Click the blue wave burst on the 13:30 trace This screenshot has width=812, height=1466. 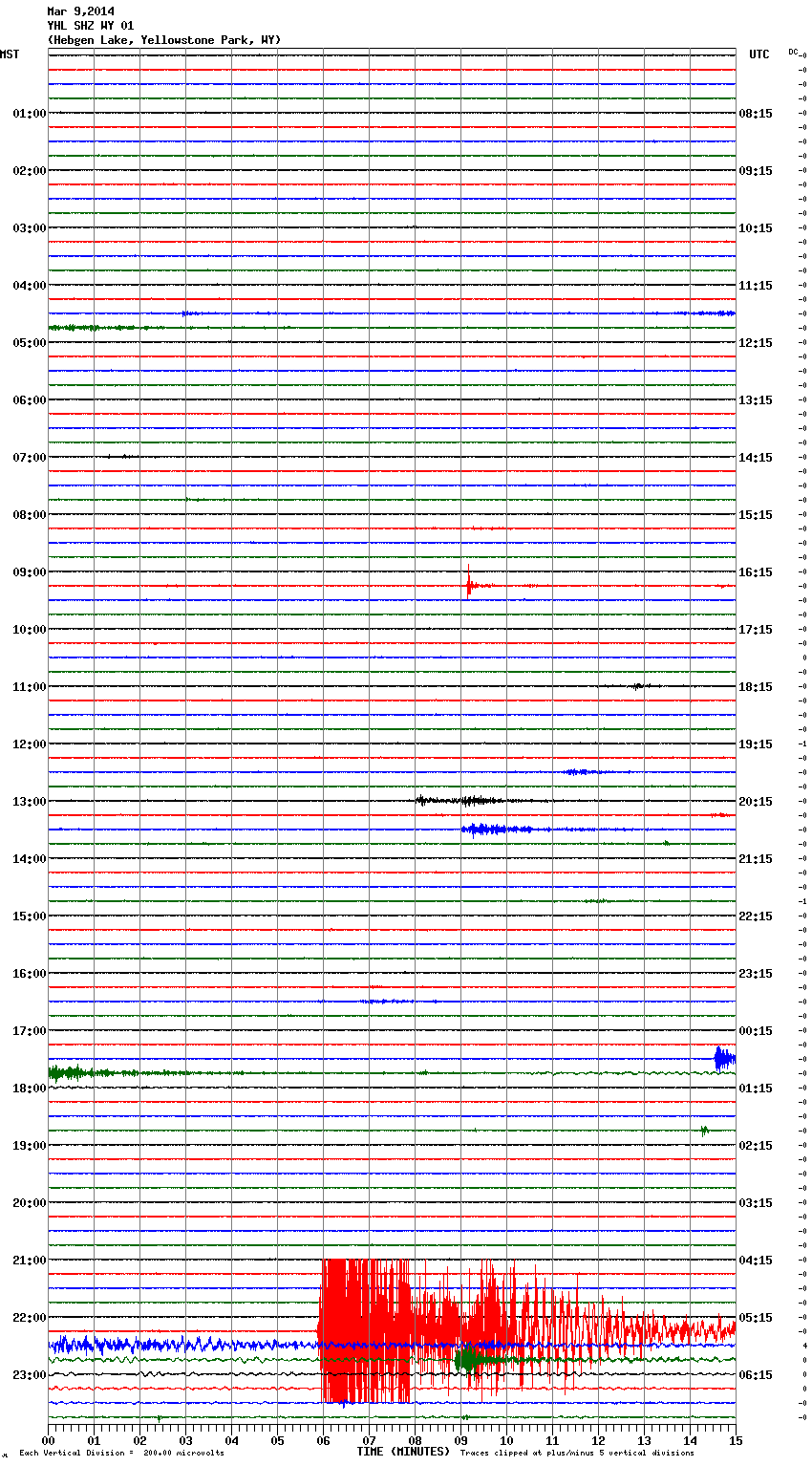pos(497,830)
